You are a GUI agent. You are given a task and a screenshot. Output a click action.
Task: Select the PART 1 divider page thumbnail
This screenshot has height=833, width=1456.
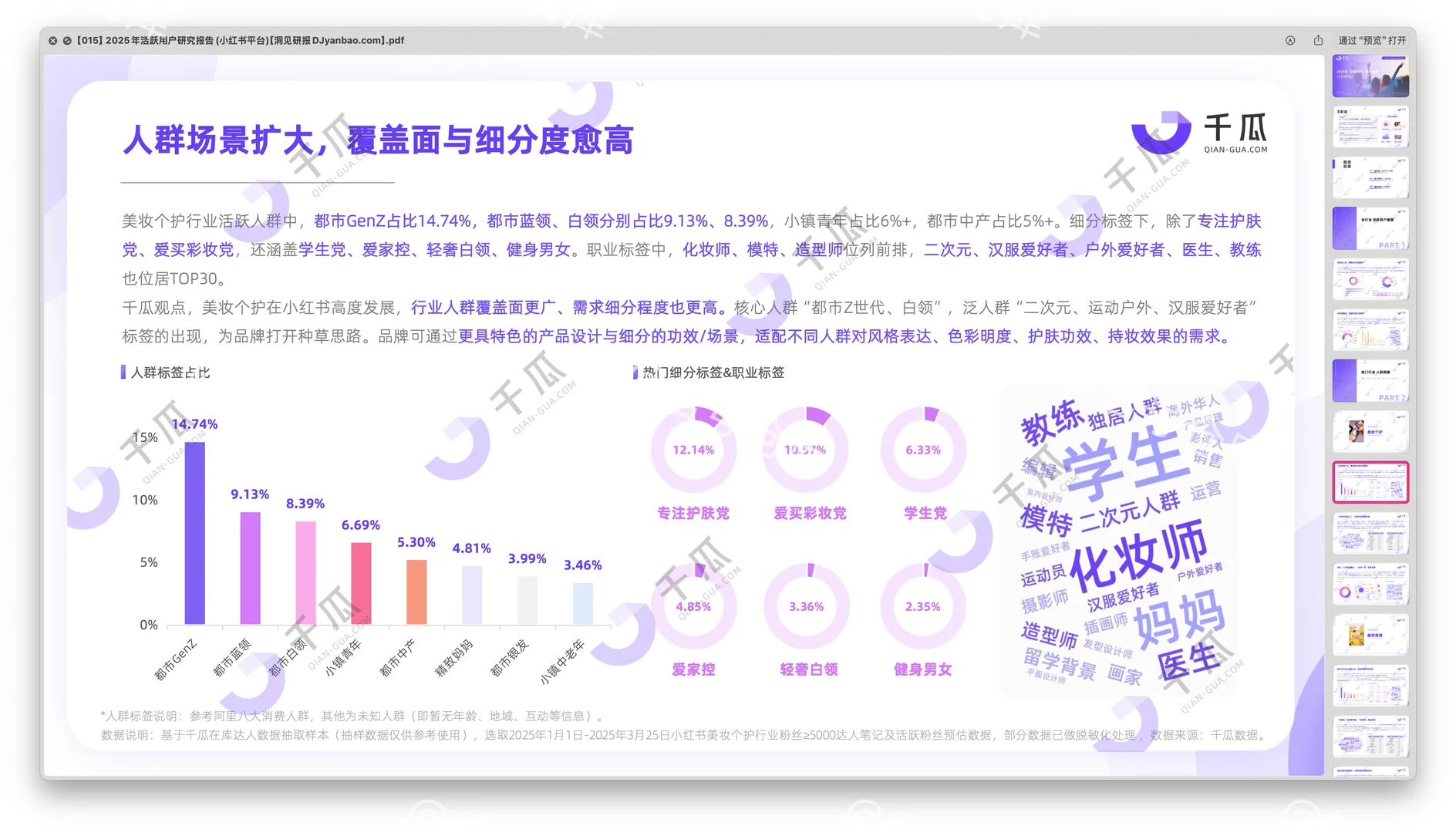pyautogui.click(x=1370, y=228)
